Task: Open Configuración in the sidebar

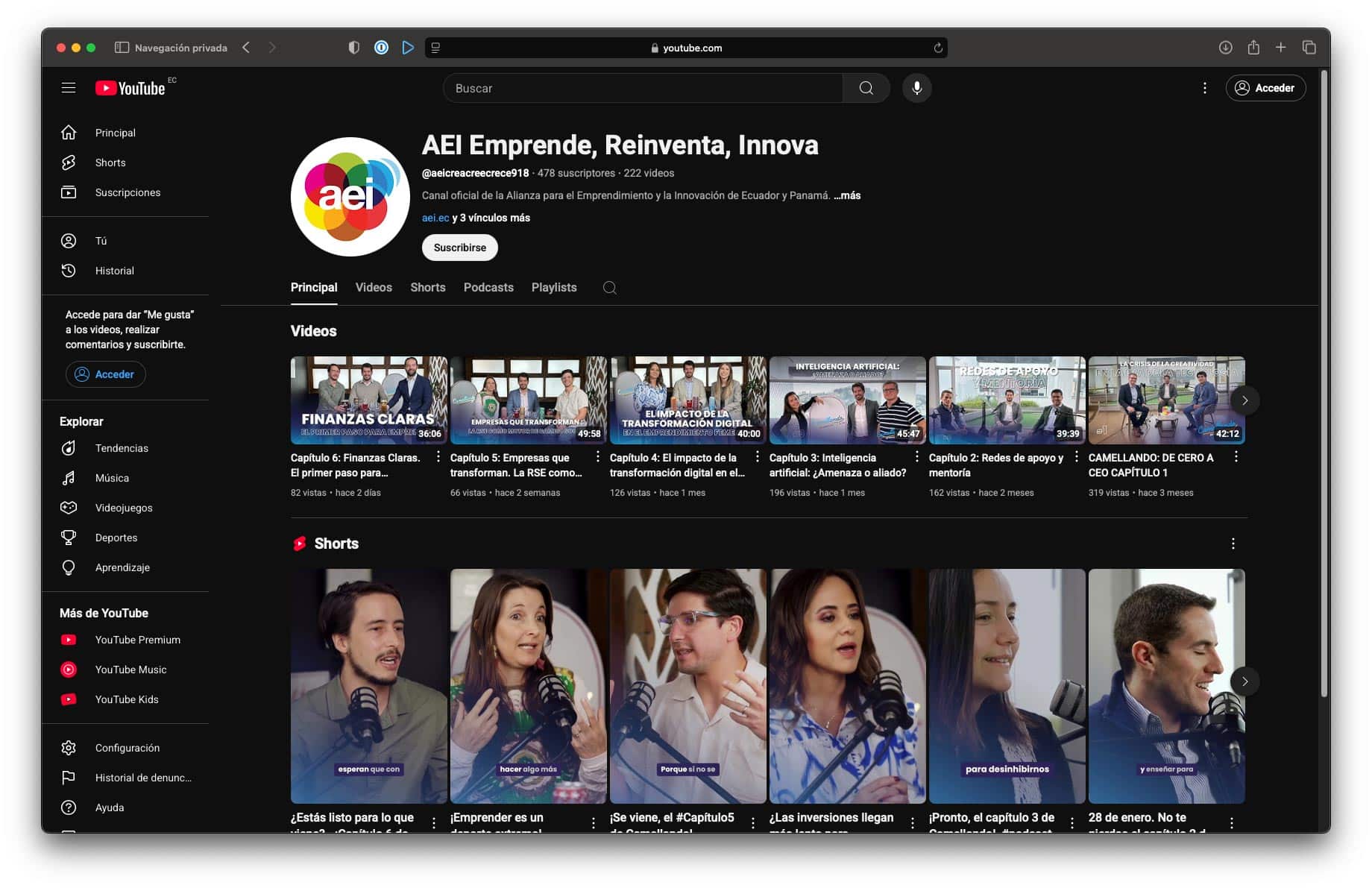Action: 127,748
